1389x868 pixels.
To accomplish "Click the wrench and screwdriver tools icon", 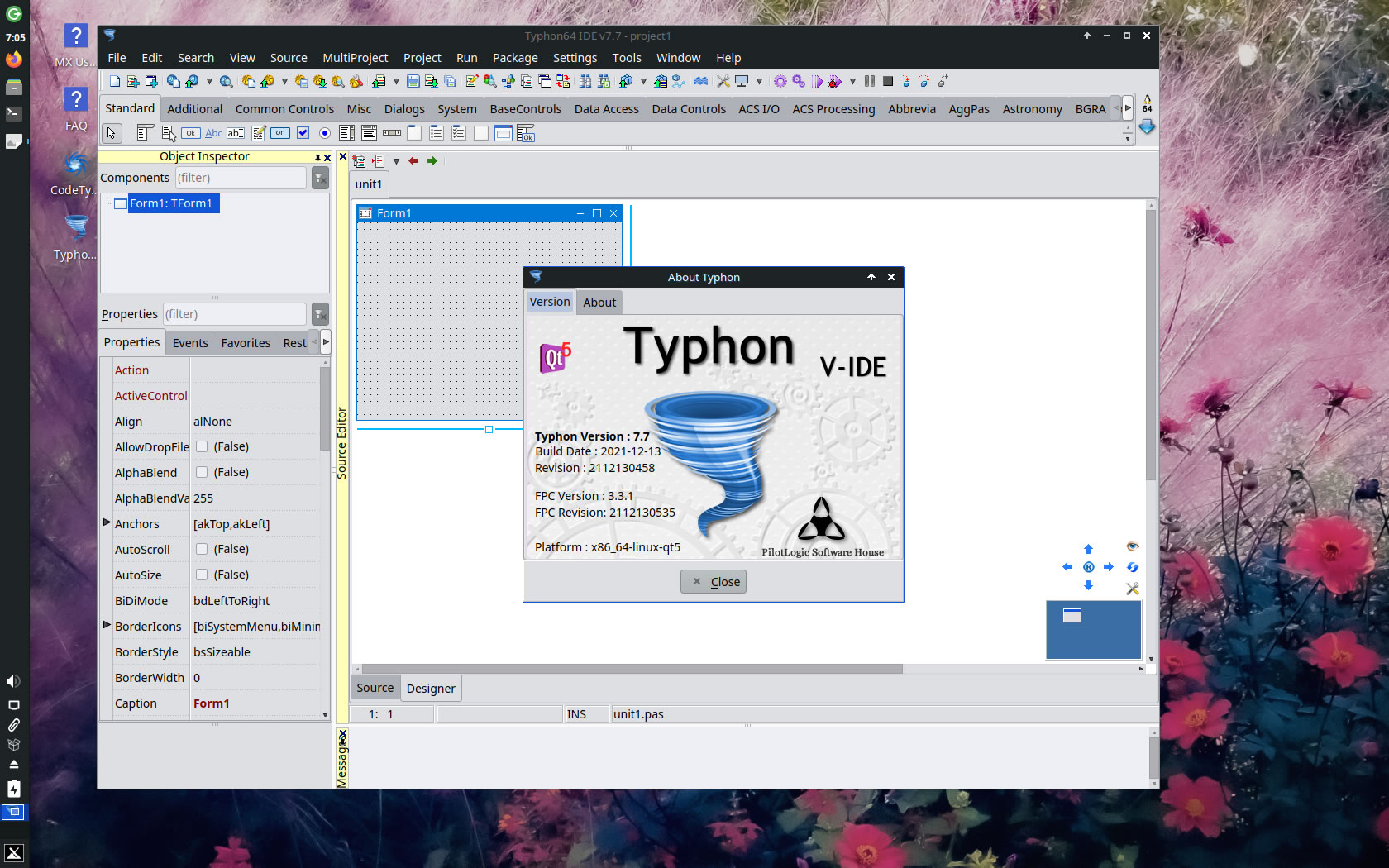I will click(723, 81).
